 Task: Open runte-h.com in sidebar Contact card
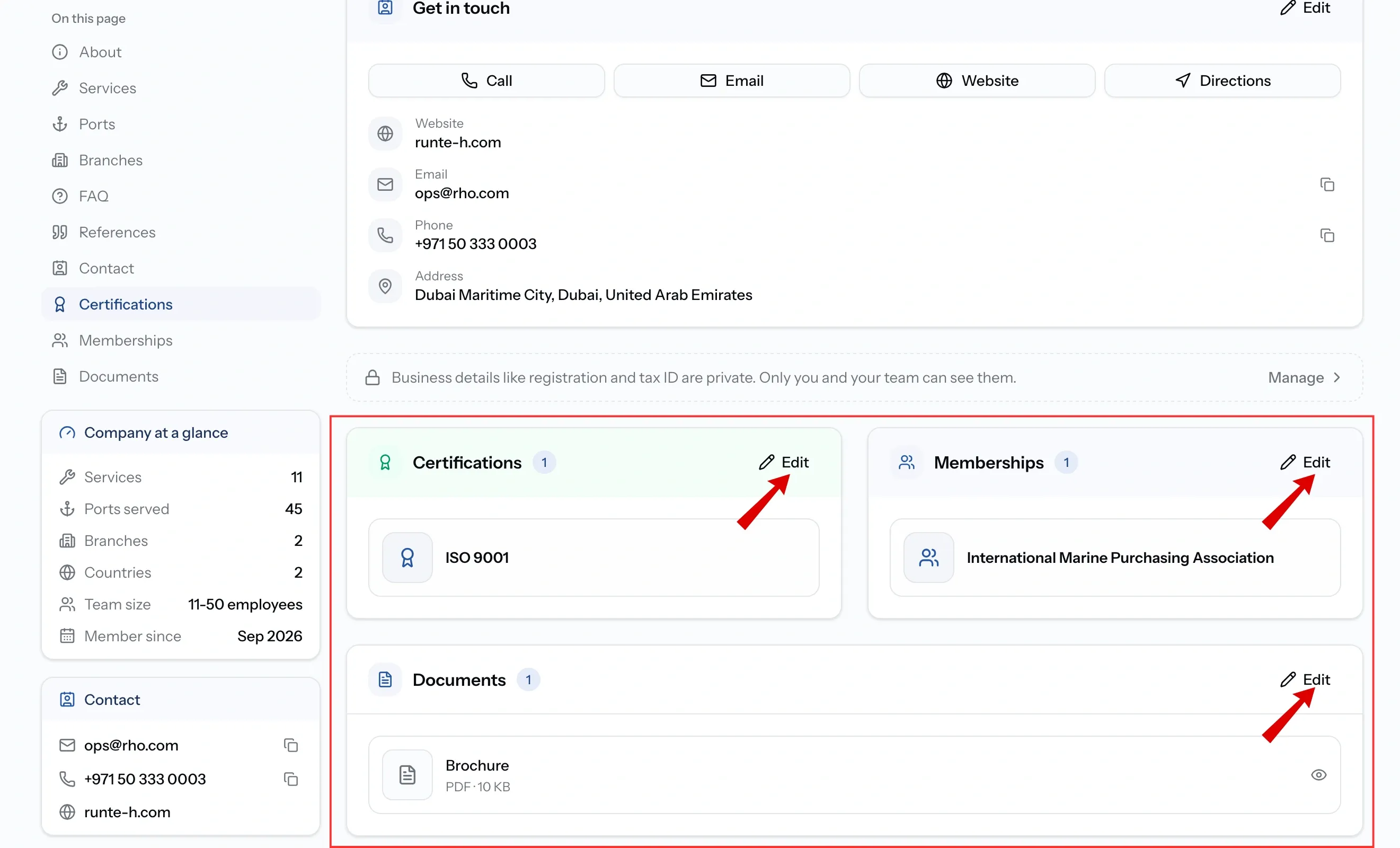[127, 812]
